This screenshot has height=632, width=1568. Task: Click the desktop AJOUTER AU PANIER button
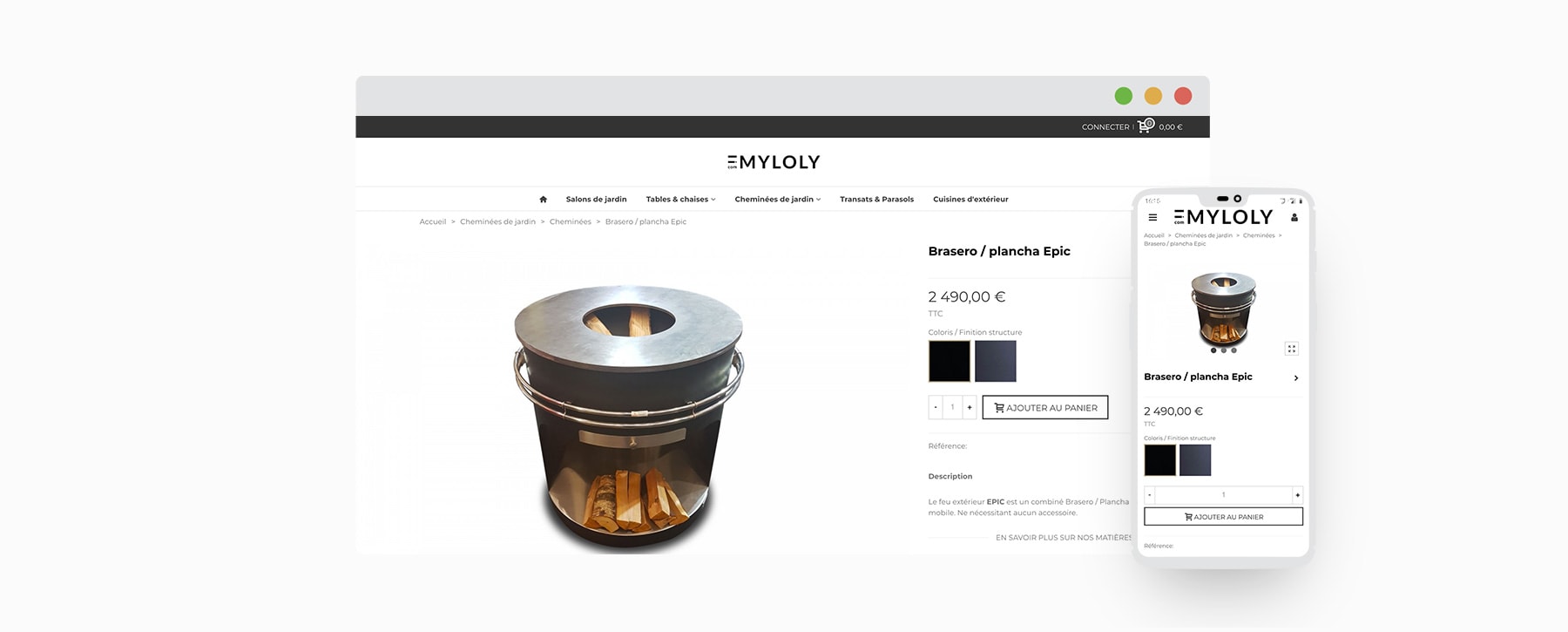[1045, 407]
